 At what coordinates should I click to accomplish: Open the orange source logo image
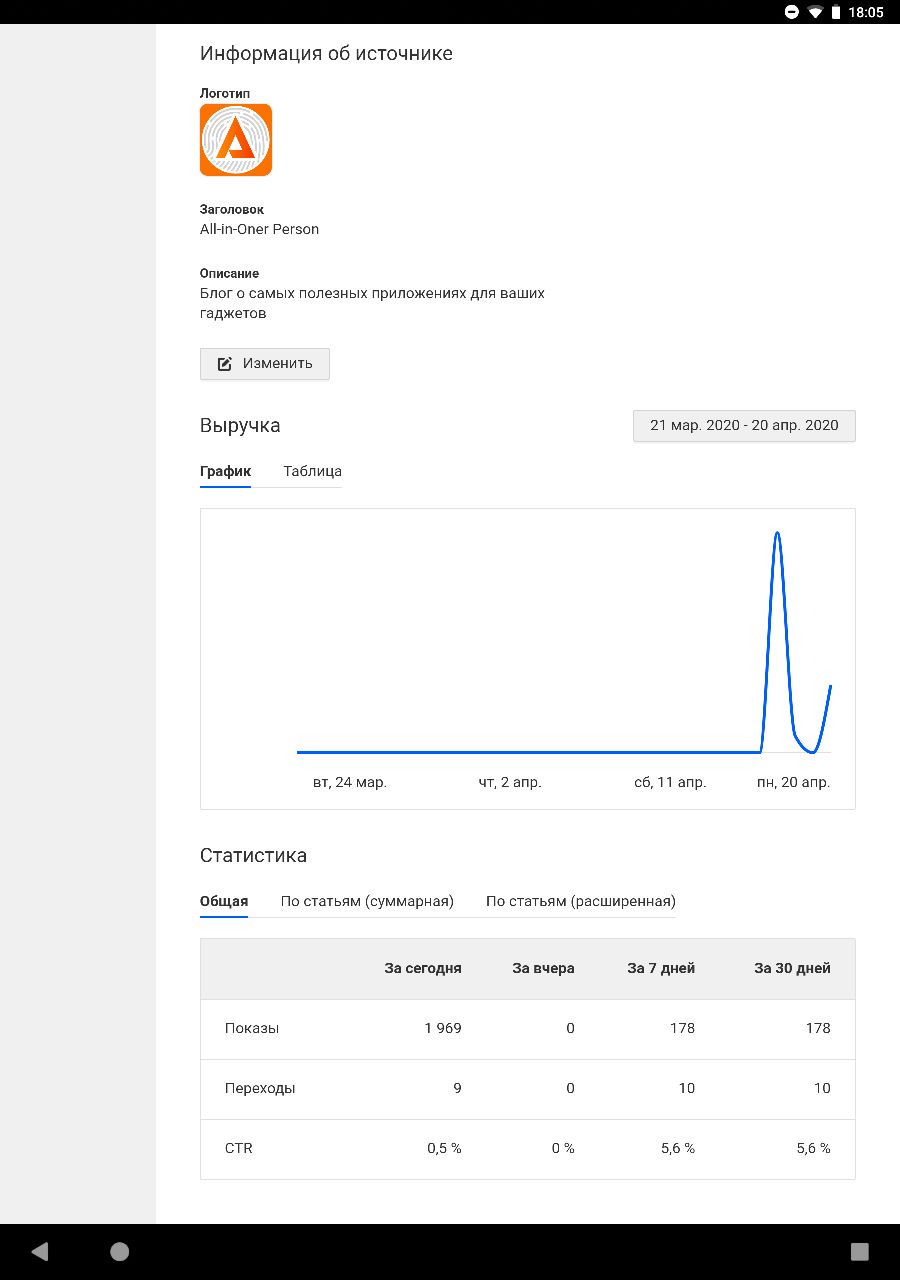click(236, 140)
